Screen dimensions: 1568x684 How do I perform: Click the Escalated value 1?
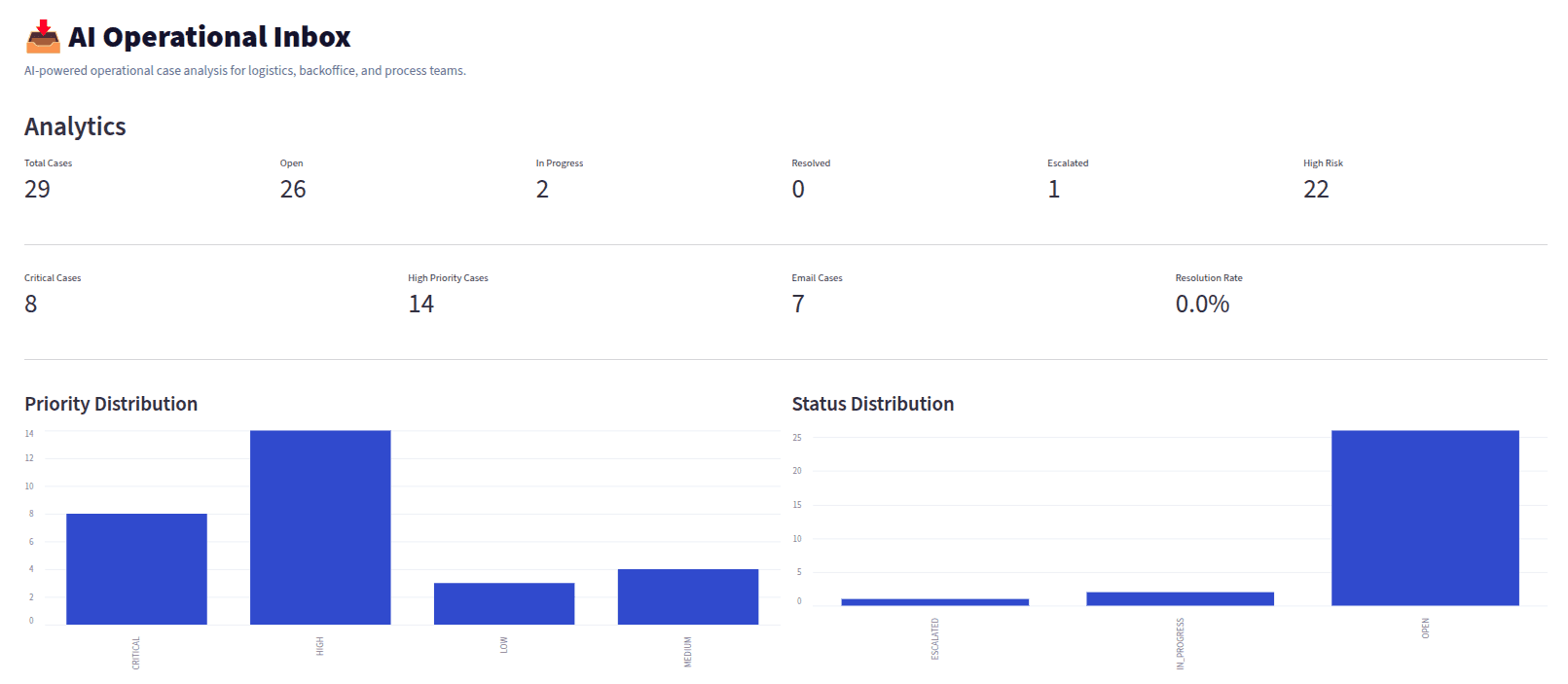[1053, 189]
